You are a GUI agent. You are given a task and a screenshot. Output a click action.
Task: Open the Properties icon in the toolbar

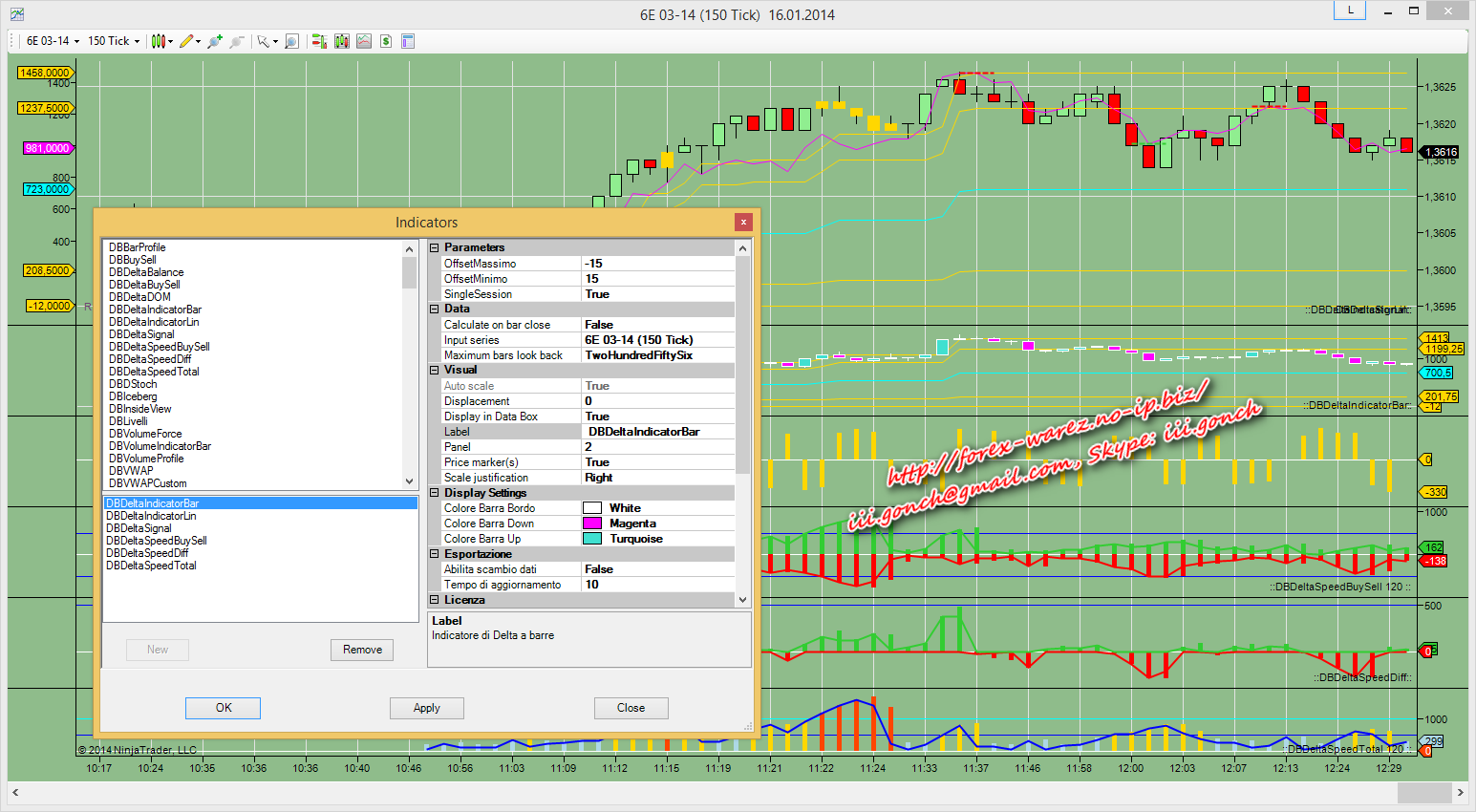(408, 41)
